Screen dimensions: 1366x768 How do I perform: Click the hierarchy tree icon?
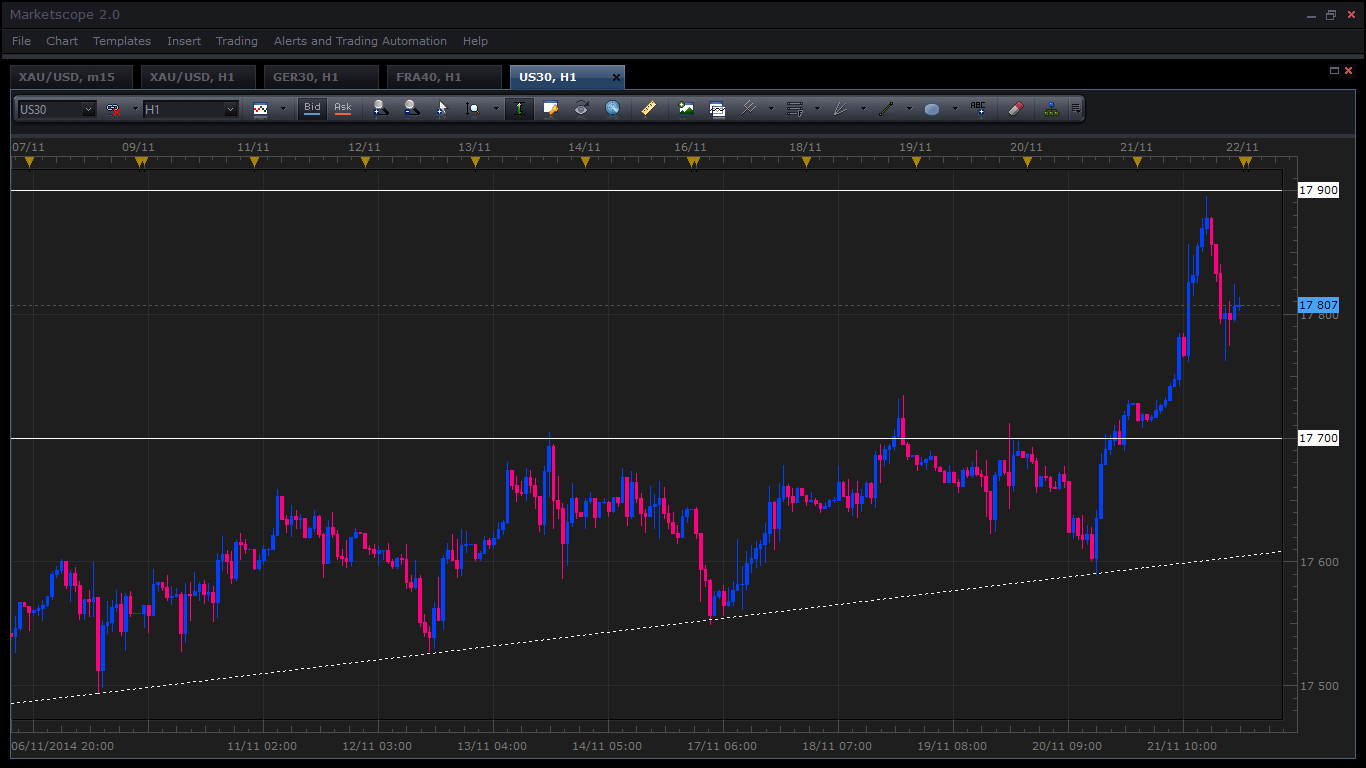pos(1051,109)
